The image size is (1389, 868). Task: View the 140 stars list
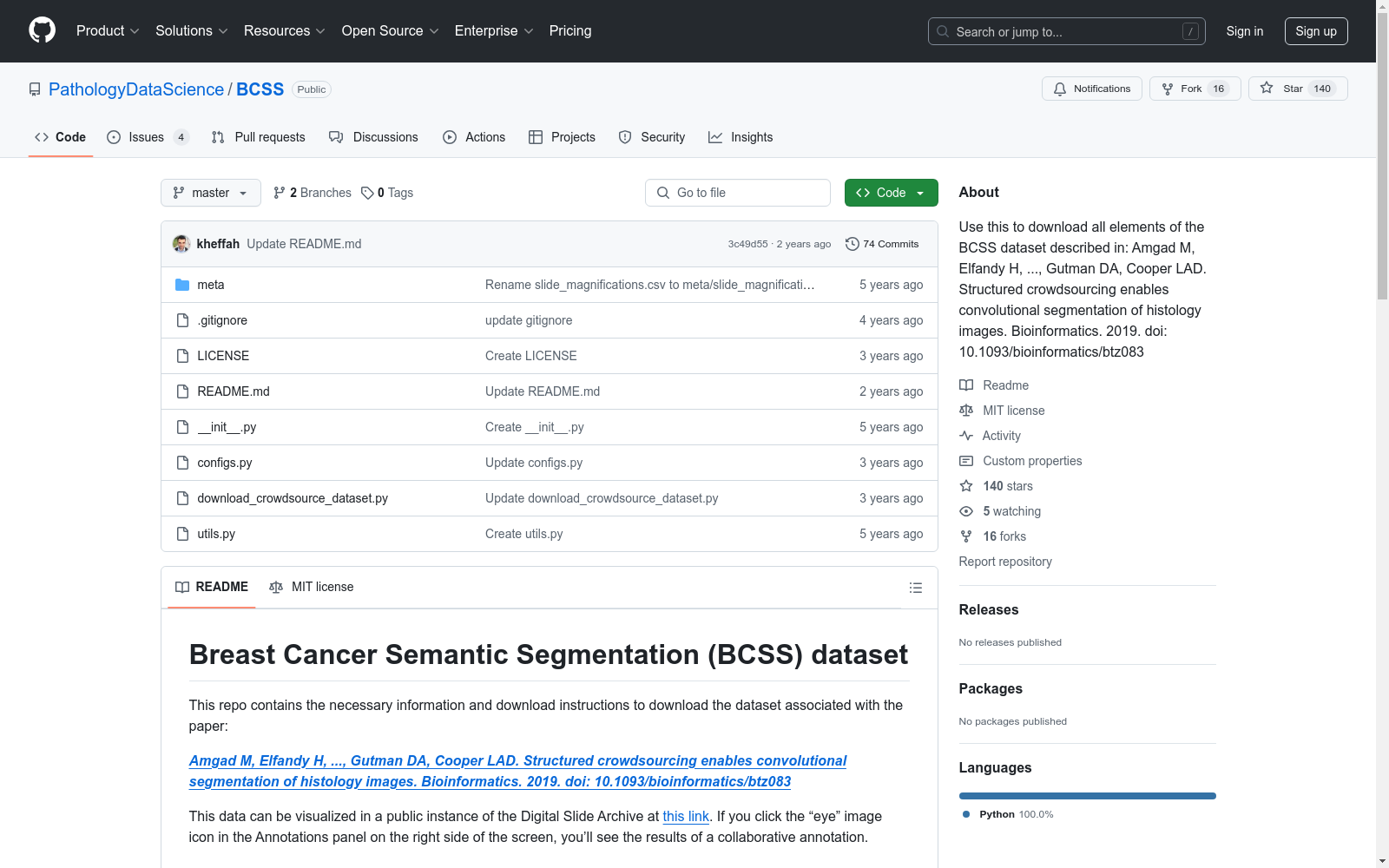pyautogui.click(x=997, y=486)
